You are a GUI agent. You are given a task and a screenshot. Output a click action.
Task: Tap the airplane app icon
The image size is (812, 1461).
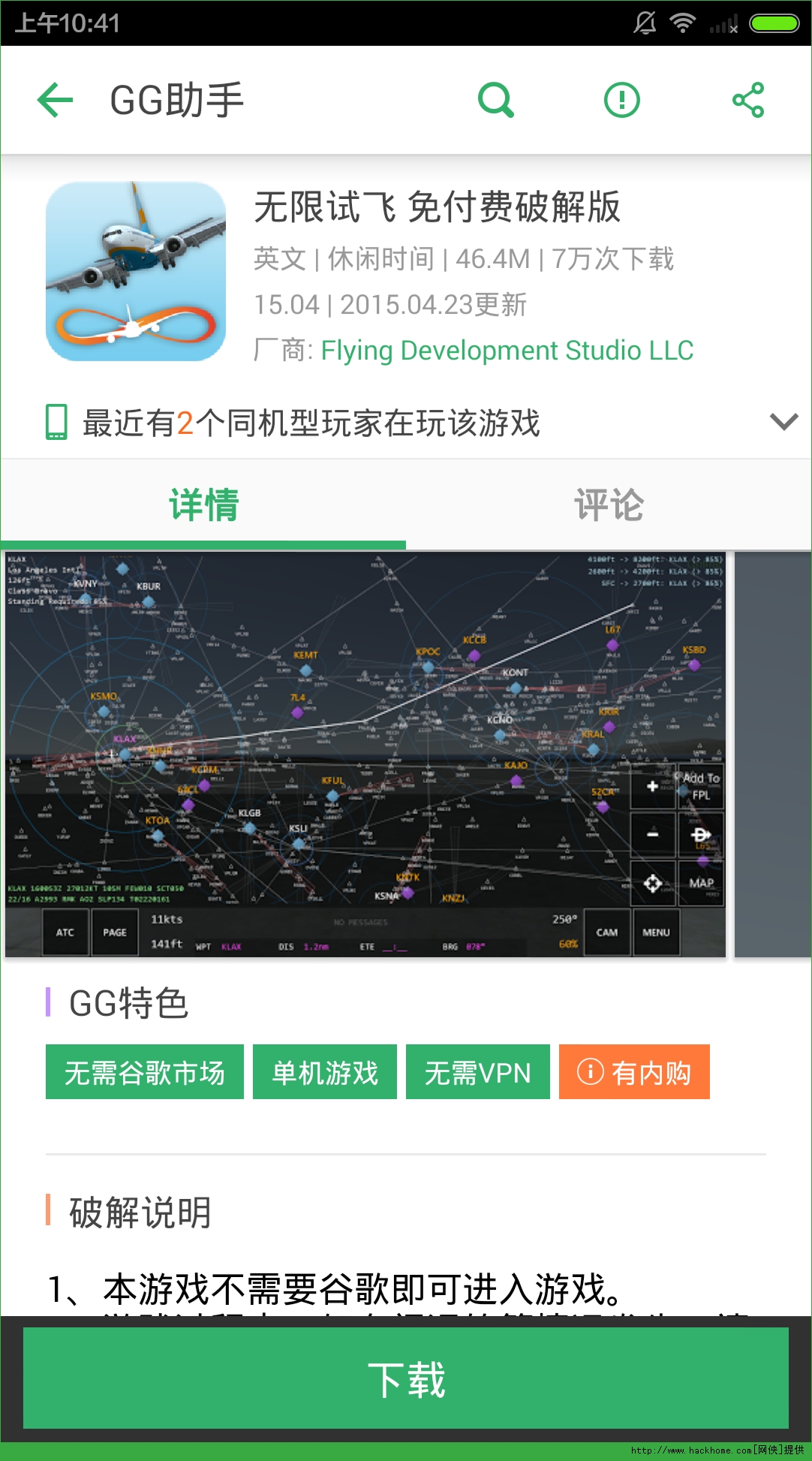tap(136, 271)
